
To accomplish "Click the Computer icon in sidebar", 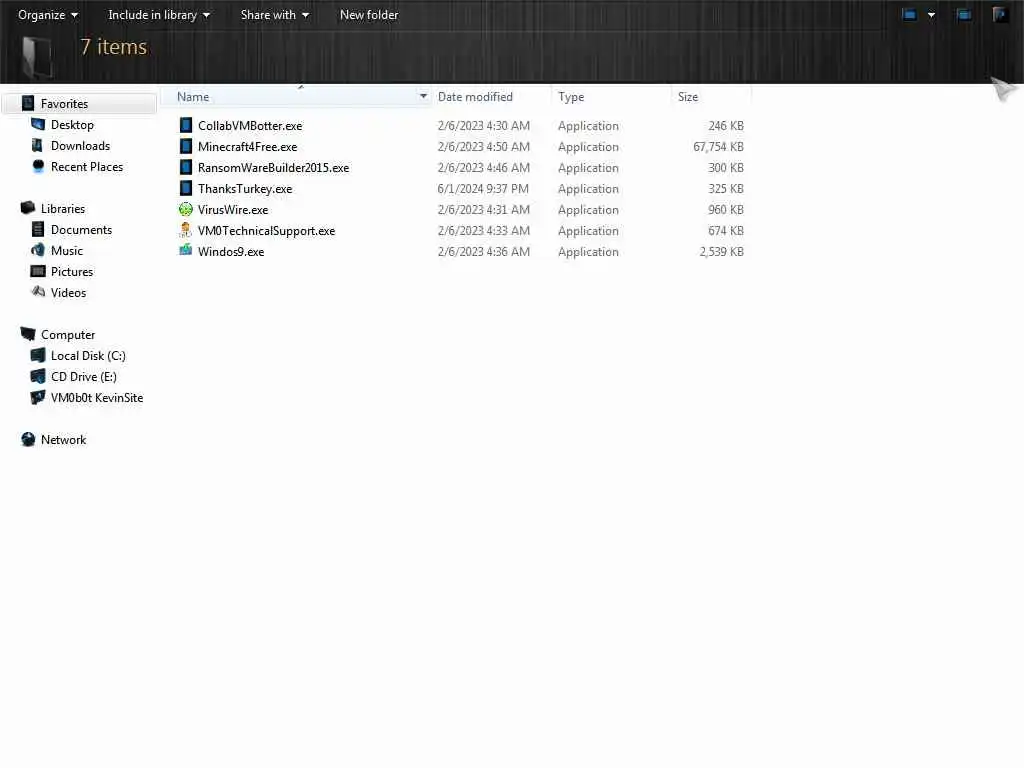I will (x=28, y=334).
